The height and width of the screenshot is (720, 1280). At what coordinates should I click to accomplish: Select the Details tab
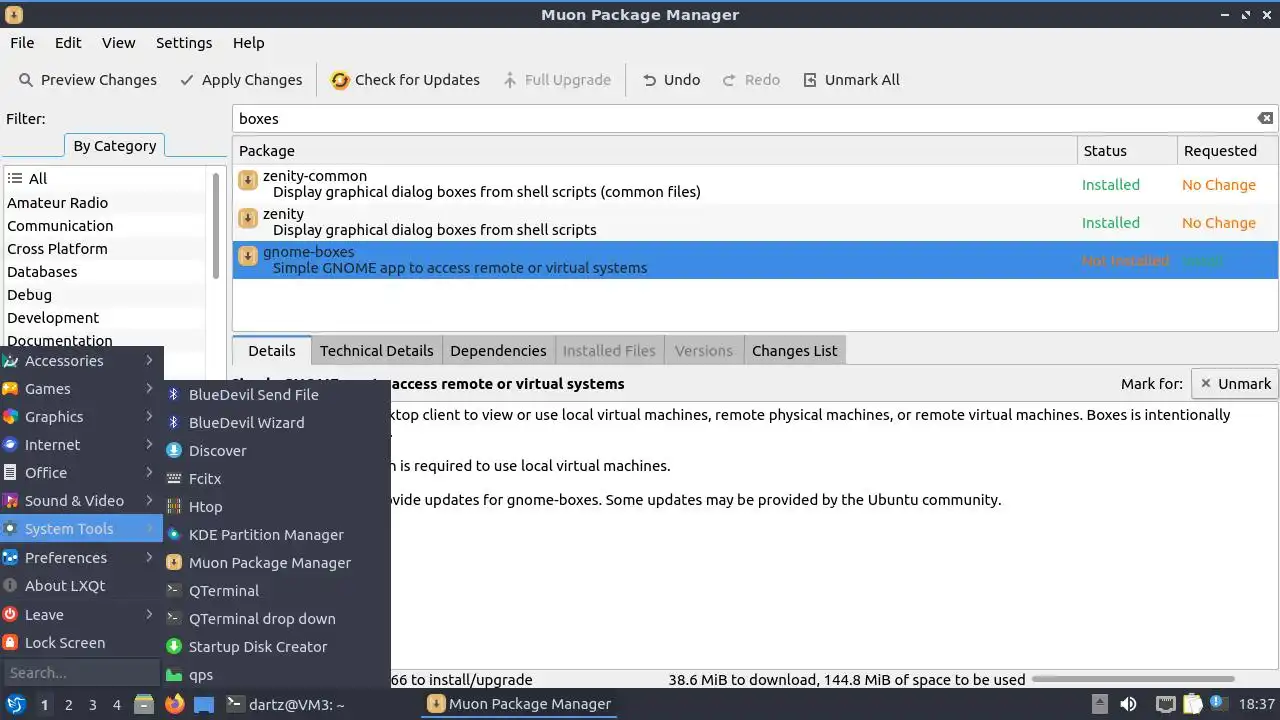272,351
